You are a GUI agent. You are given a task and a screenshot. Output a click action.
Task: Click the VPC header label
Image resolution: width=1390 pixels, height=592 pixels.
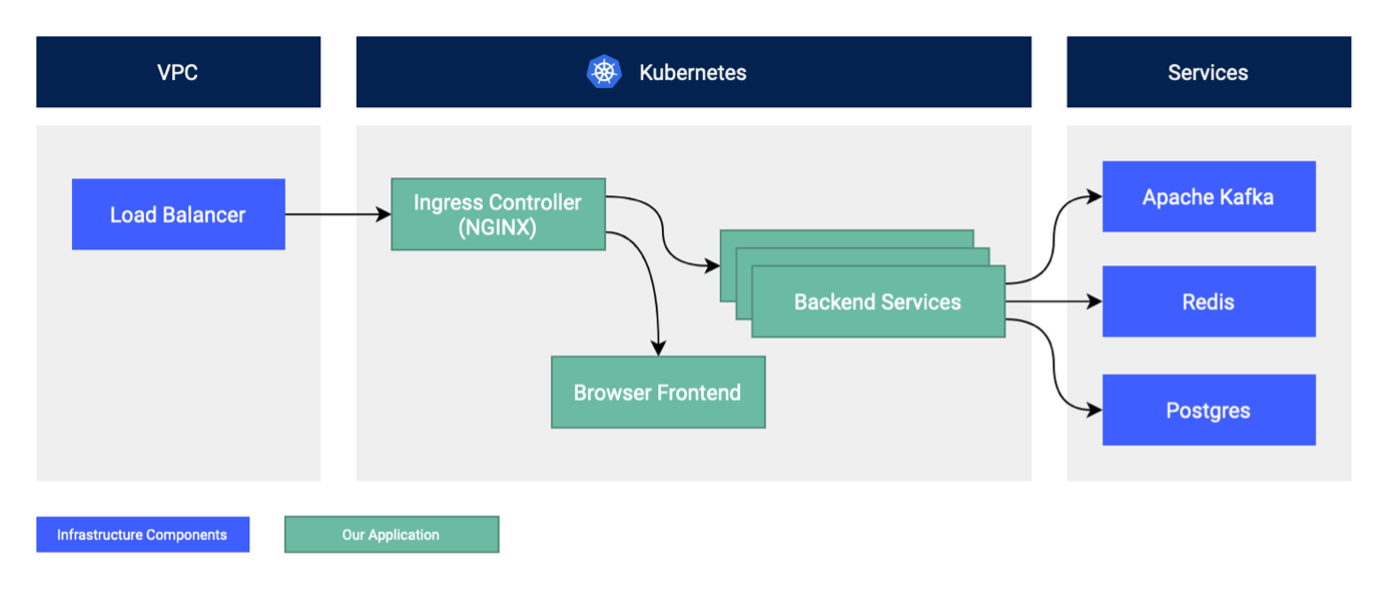point(178,72)
